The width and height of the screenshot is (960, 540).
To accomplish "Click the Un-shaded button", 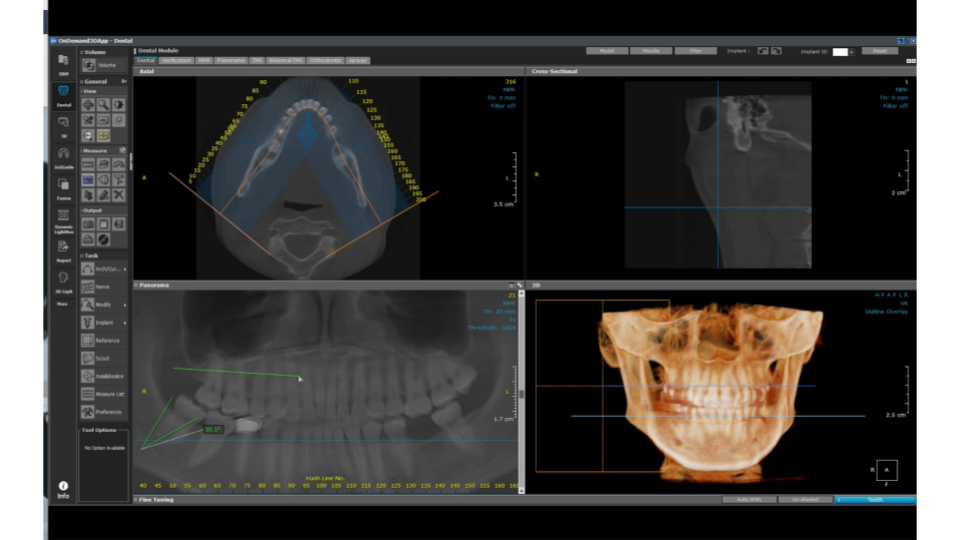I will (805, 500).
